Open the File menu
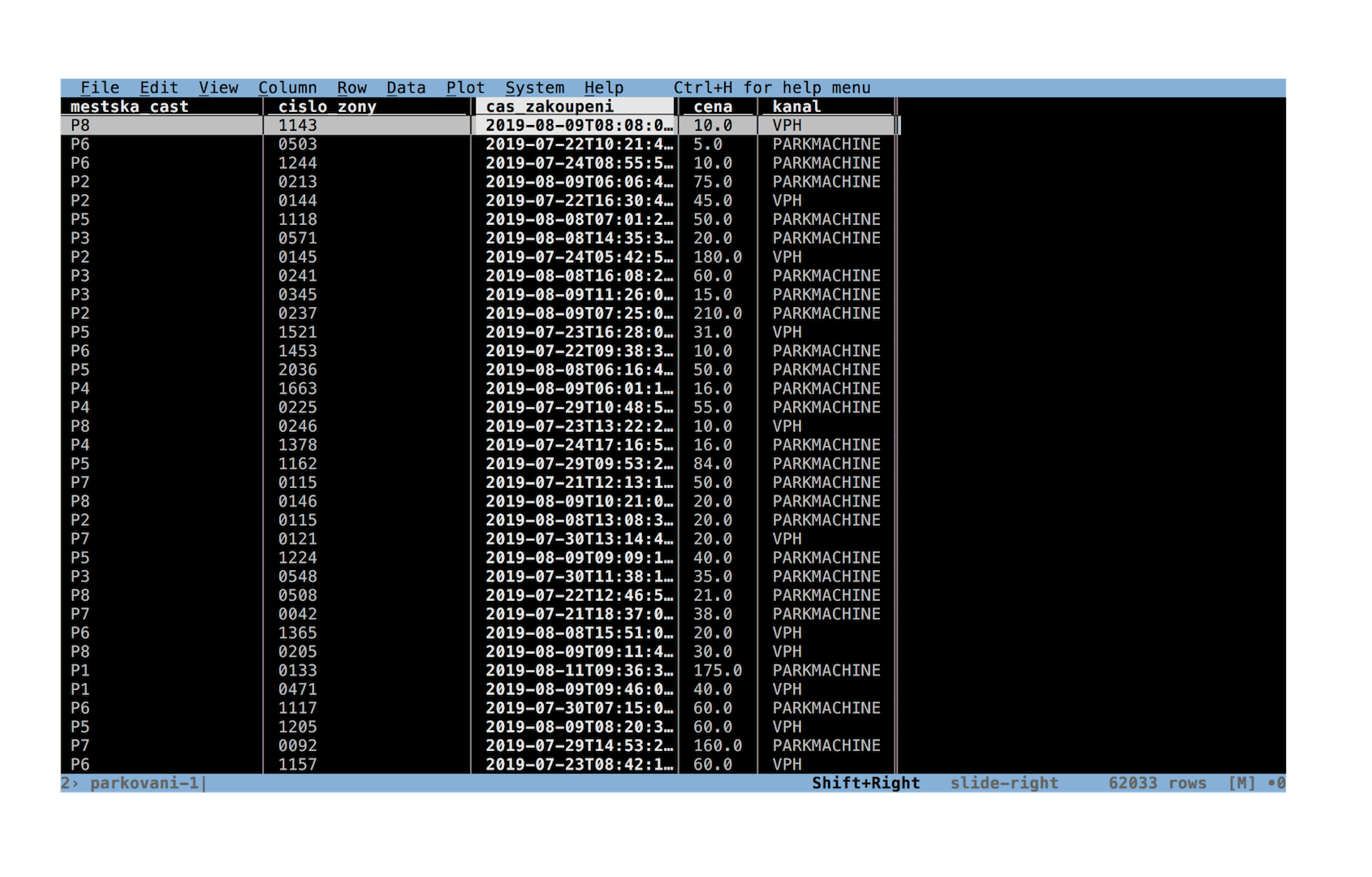 coord(100,88)
